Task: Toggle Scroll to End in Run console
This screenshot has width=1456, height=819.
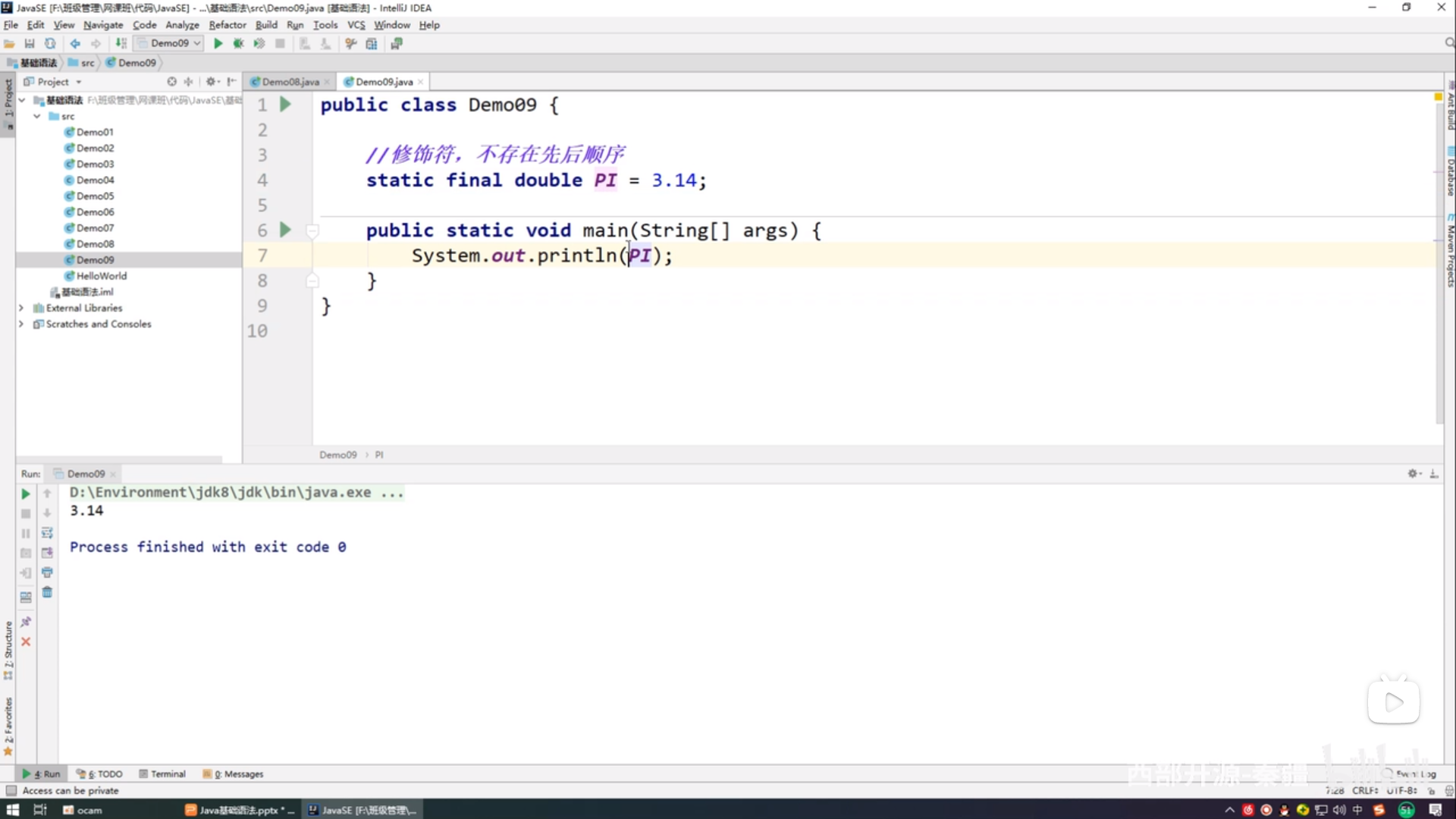Action: 47,553
